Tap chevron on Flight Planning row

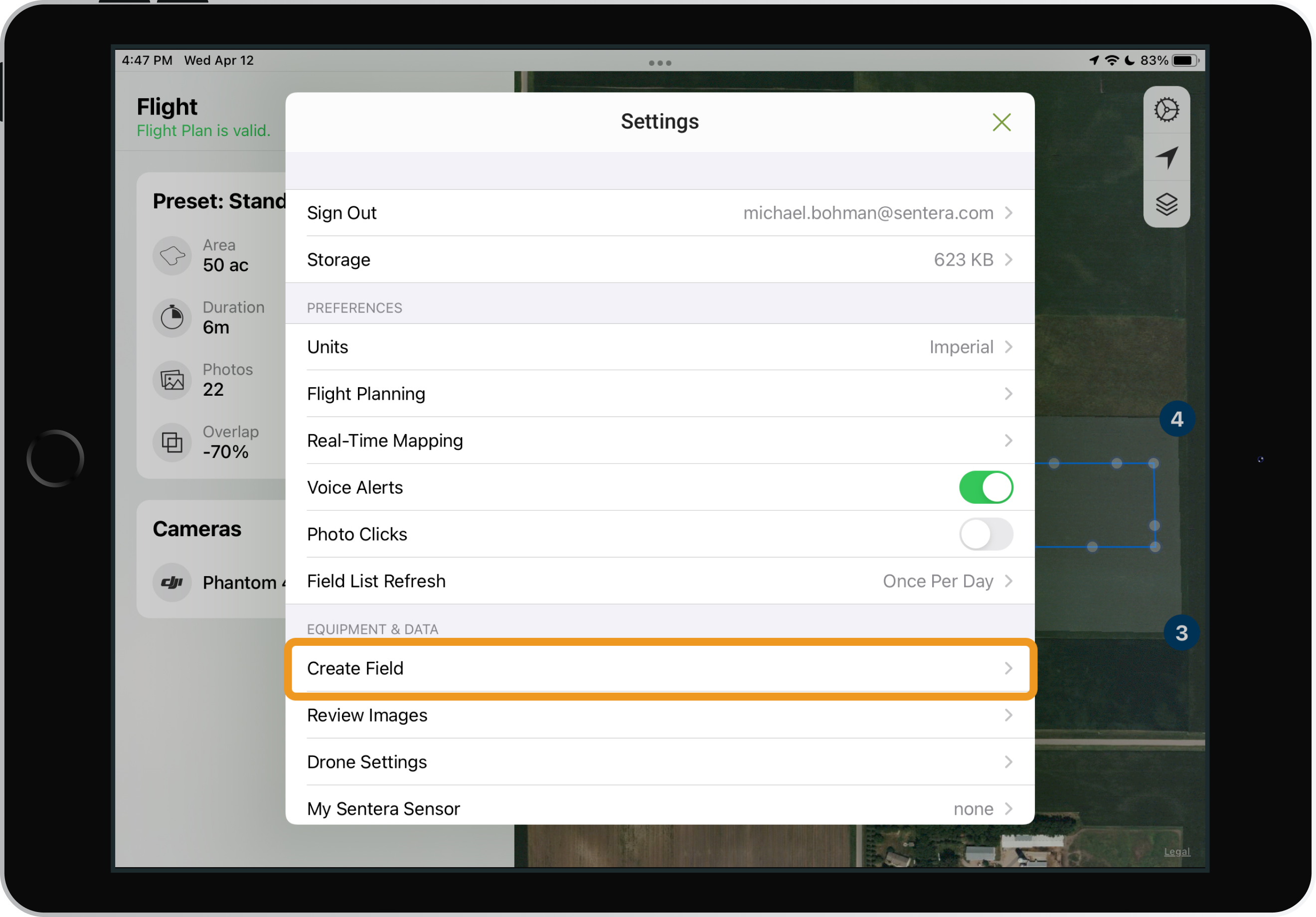tap(1009, 394)
